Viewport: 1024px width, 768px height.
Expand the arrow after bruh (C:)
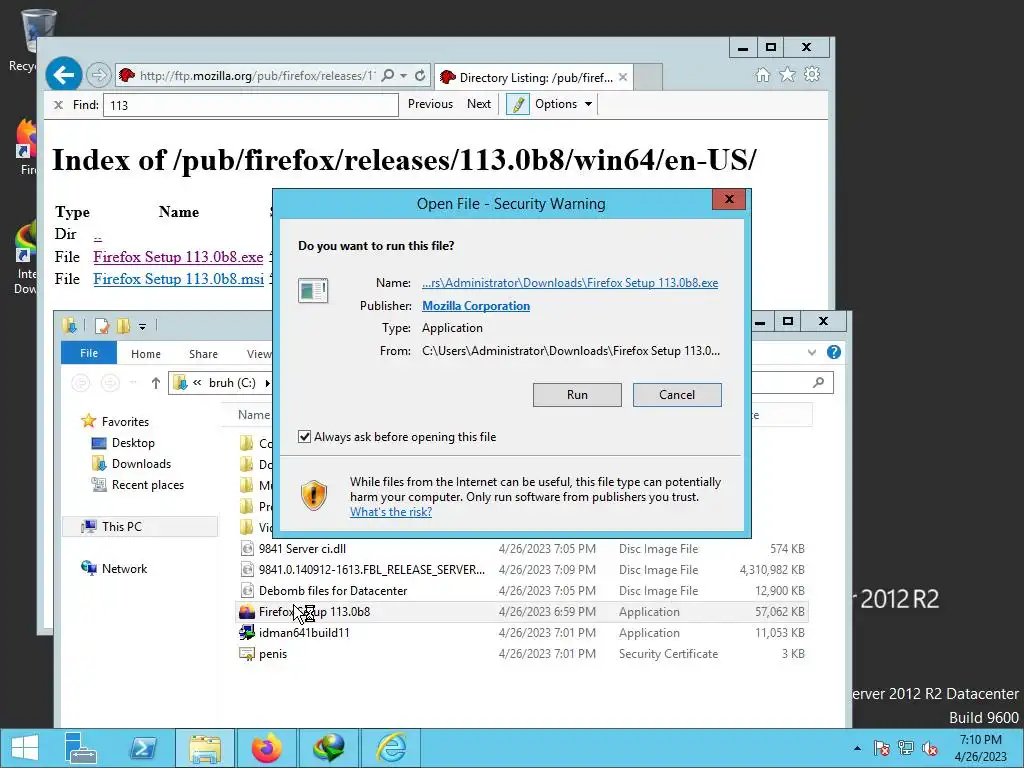point(266,383)
